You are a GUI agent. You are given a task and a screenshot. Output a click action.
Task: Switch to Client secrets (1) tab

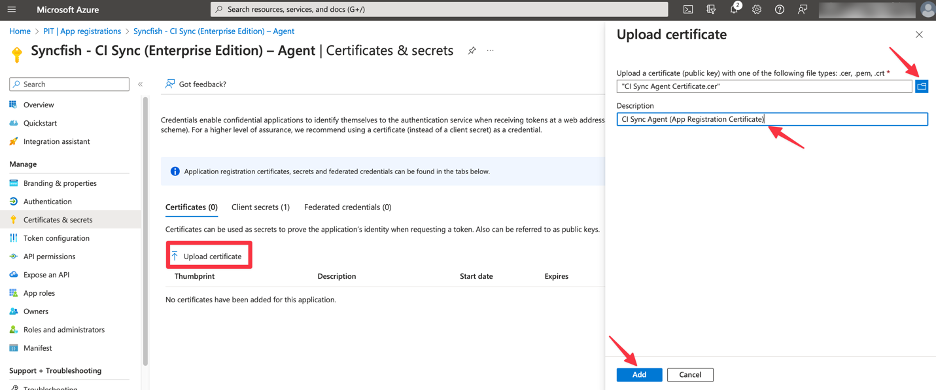[x=260, y=207]
